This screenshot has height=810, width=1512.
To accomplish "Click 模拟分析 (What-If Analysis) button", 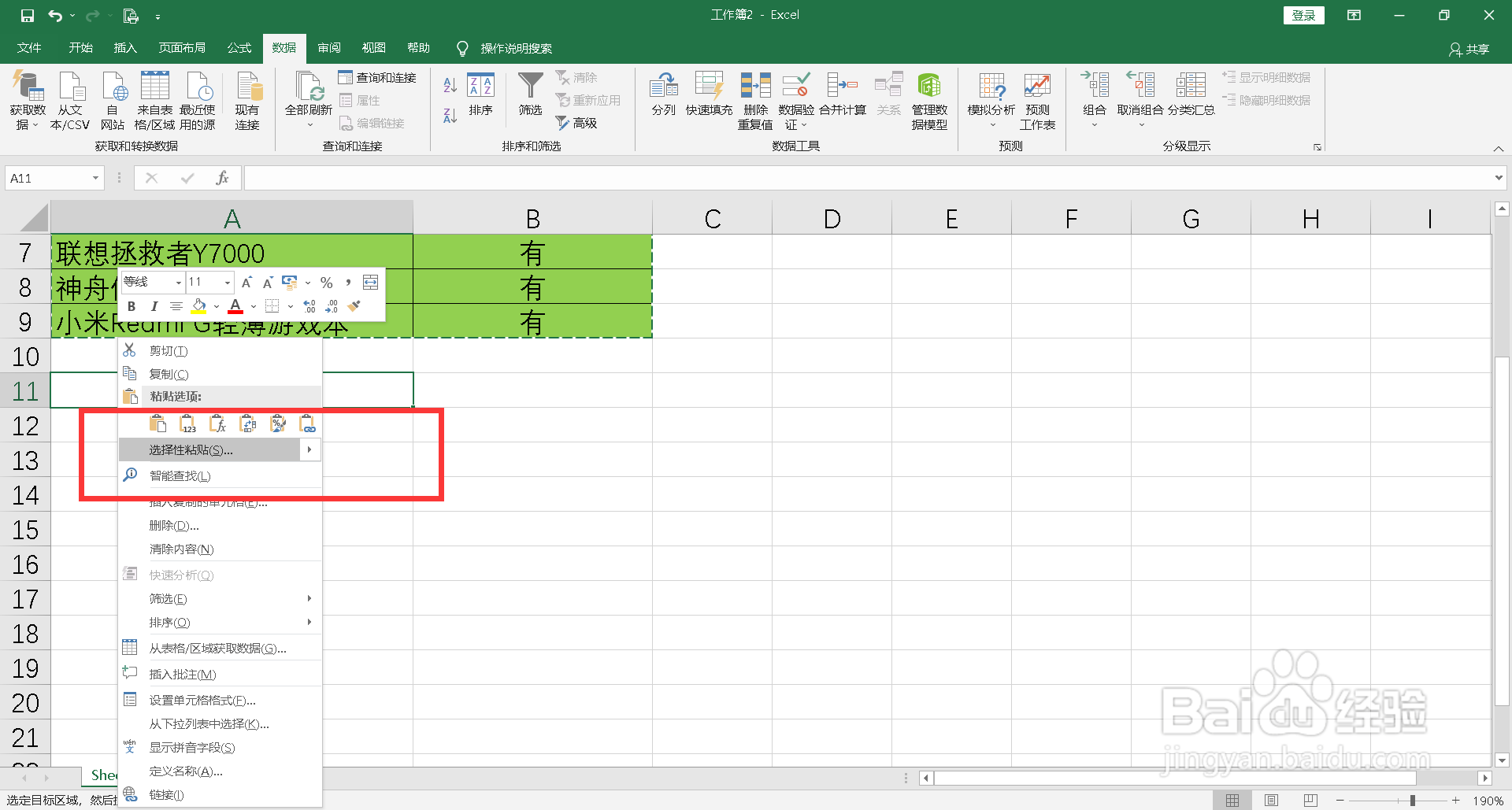I will 991,101.
